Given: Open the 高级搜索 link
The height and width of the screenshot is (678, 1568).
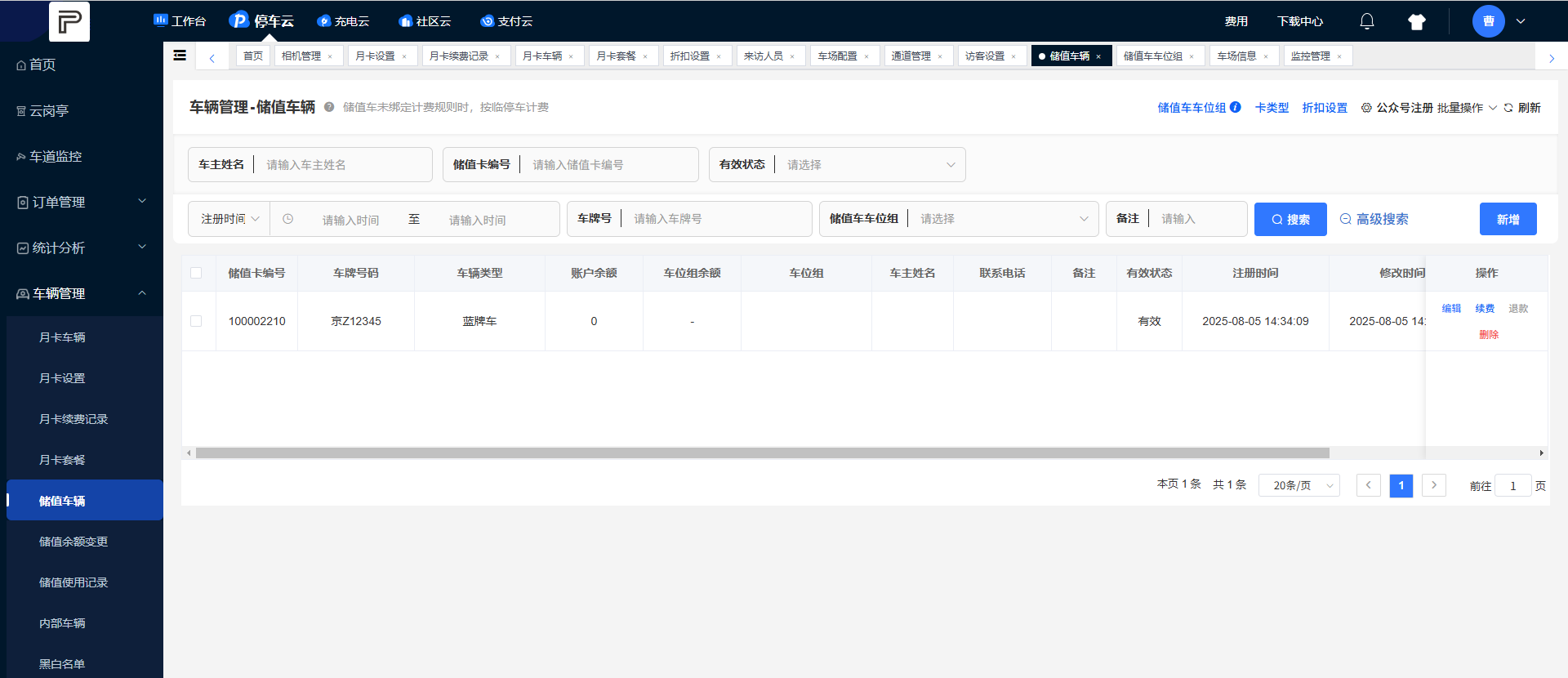Looking at the screenshot, I should pos(1374,219).
